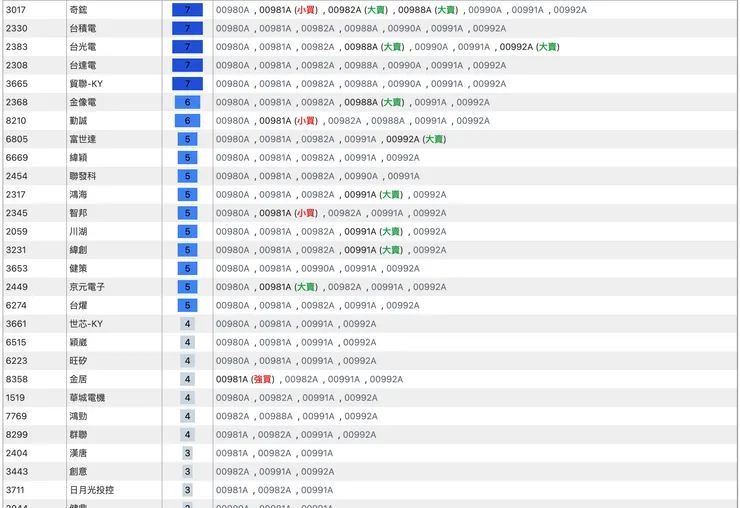This screenshot has width=740, height=508.
Task: Click stock code 2404
Action: tap(17, 453)
